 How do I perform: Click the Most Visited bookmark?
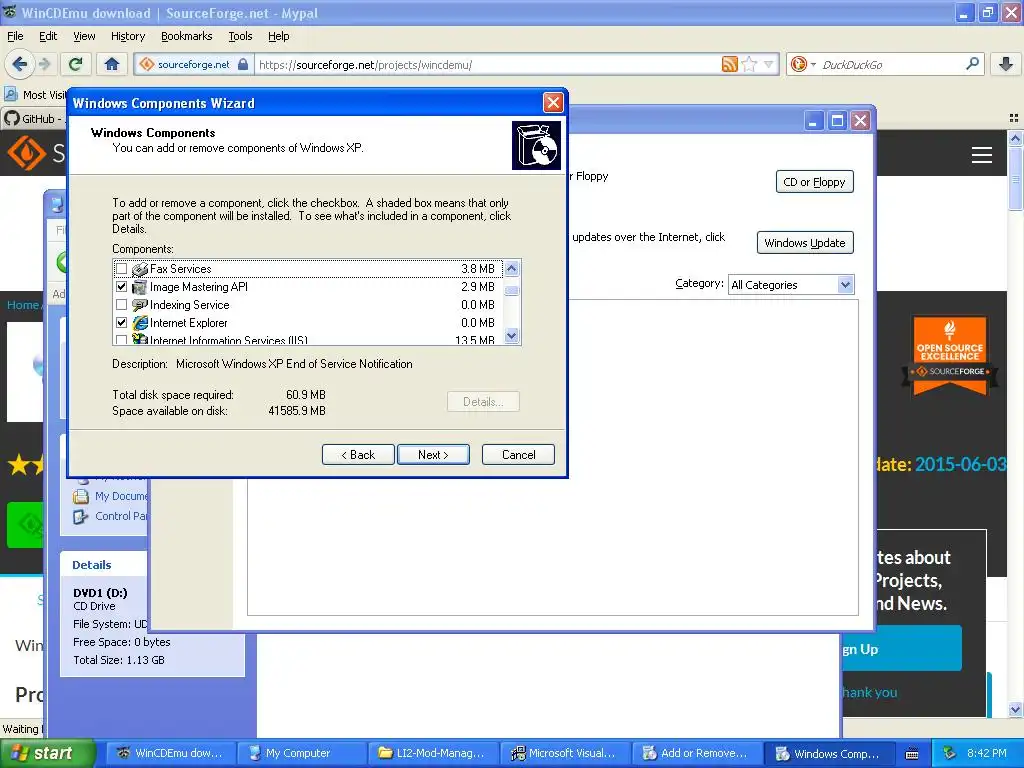point(36,95)
